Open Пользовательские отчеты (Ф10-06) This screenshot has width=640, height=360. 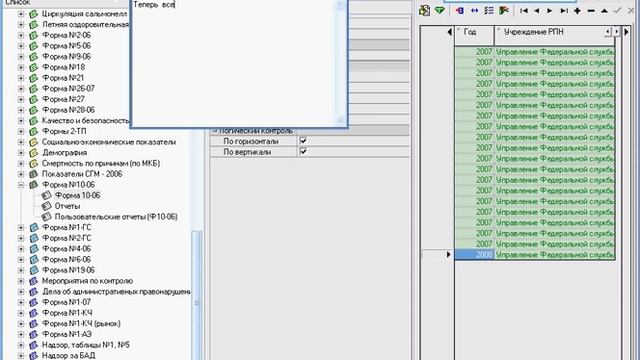(116, 217)
